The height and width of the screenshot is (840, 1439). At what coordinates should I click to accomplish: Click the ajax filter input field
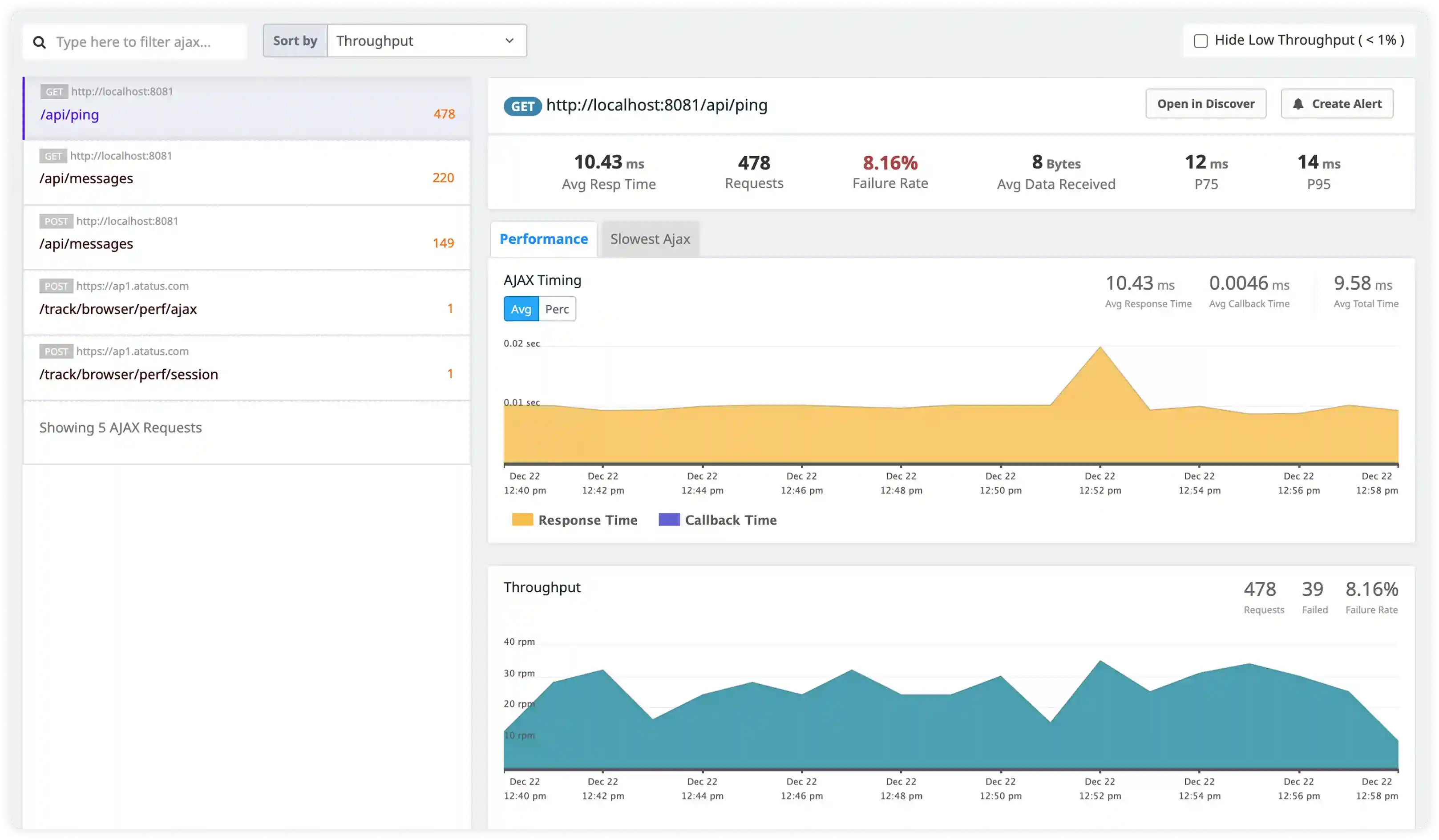(143, 42)
